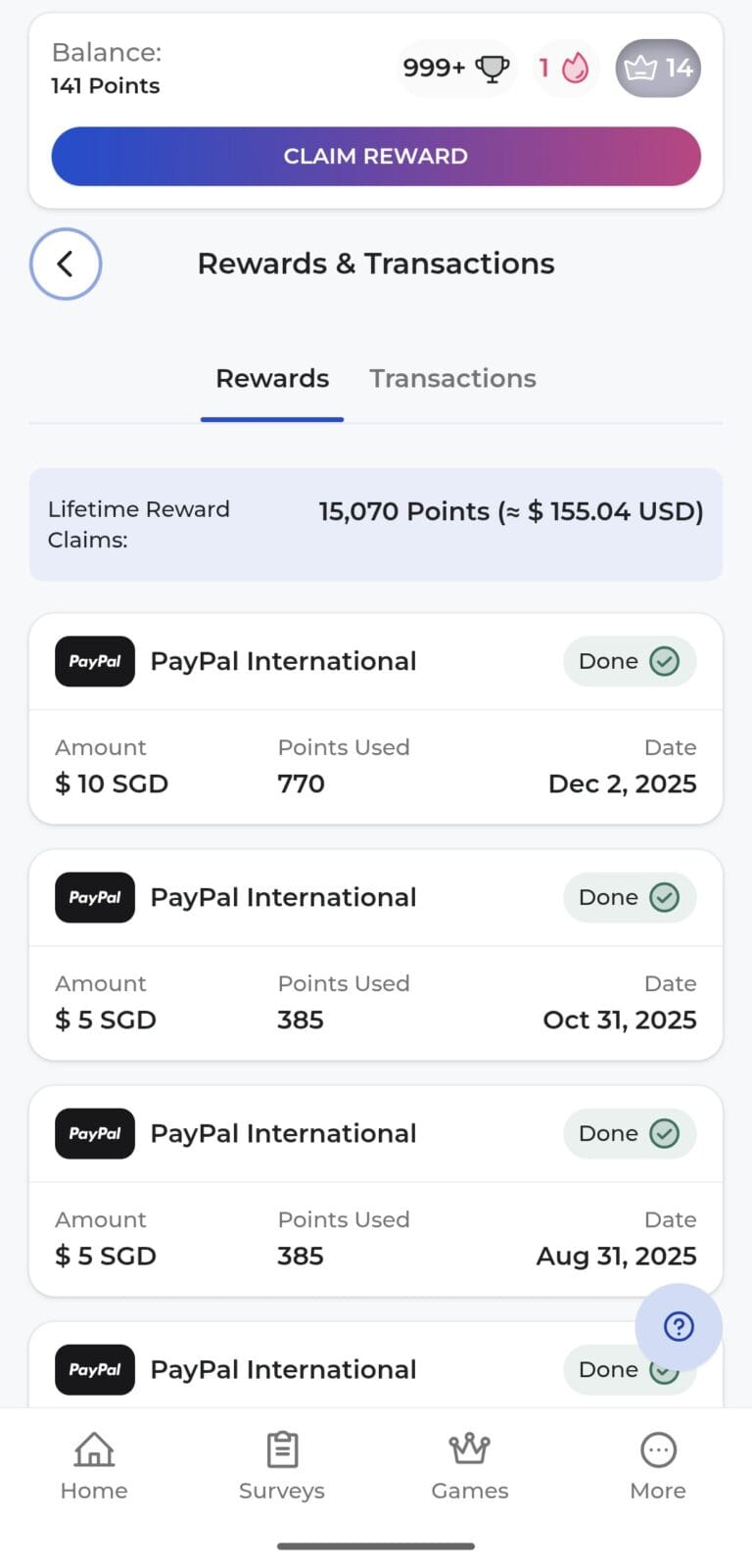Tap Done status on $10 SGD reward
The height and width of the screenshot is (1568, 752).
coord(629,661)
